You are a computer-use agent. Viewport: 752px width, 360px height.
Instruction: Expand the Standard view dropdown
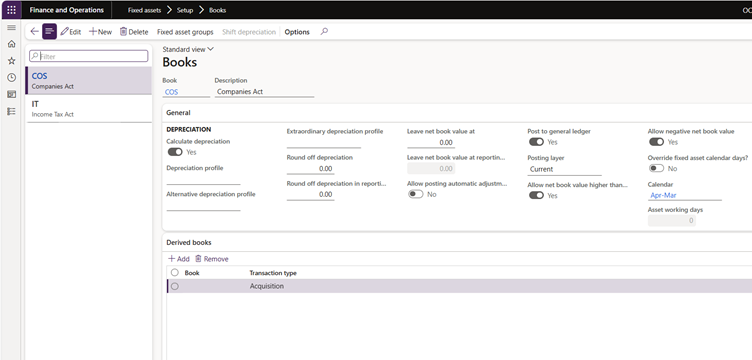(188, 49)
